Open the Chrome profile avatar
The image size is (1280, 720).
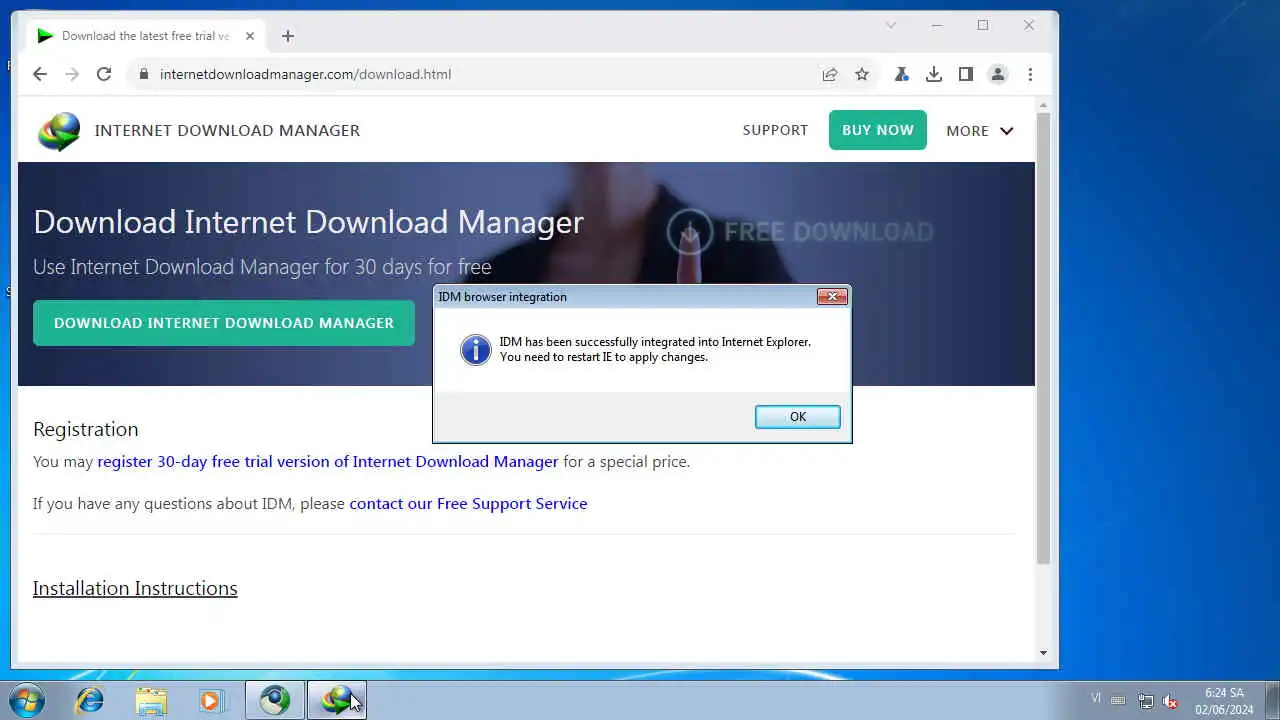pyautogui.click(x=998, y=74)
